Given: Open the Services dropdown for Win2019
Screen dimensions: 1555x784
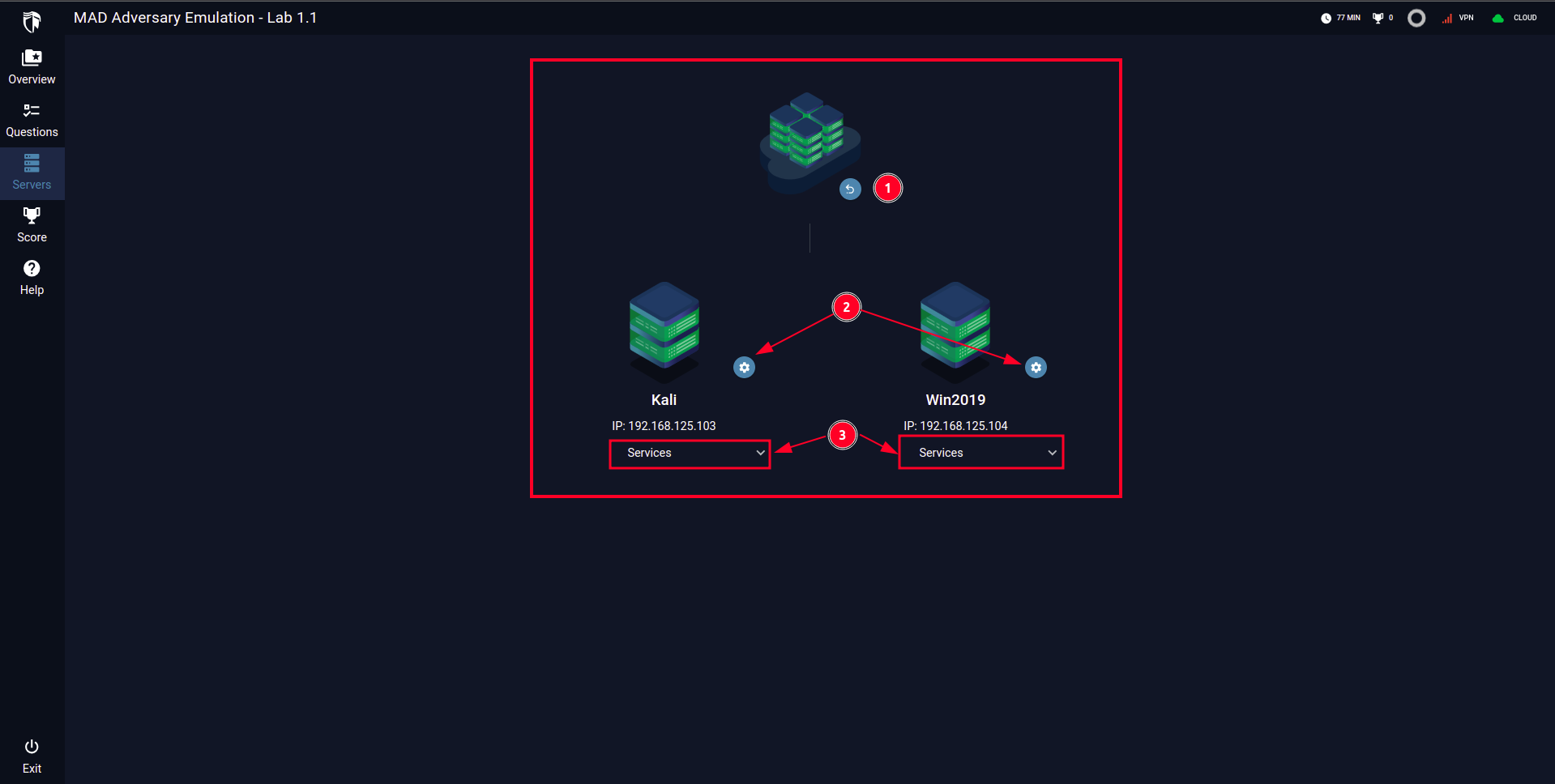Looking at the screenshot, I should pyautogui.click(x=980, y=452).
